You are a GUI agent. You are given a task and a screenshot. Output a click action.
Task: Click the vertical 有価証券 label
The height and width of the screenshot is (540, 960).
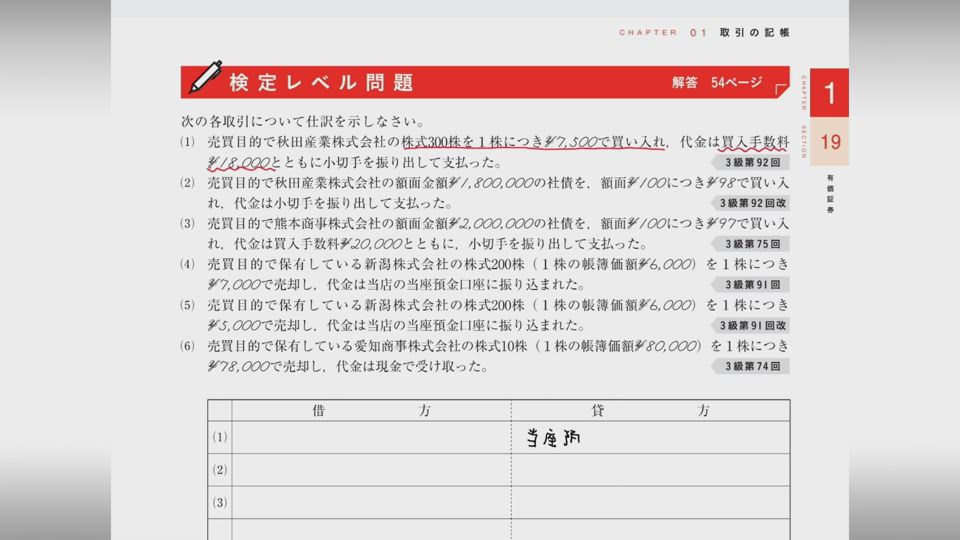point(830,194)
